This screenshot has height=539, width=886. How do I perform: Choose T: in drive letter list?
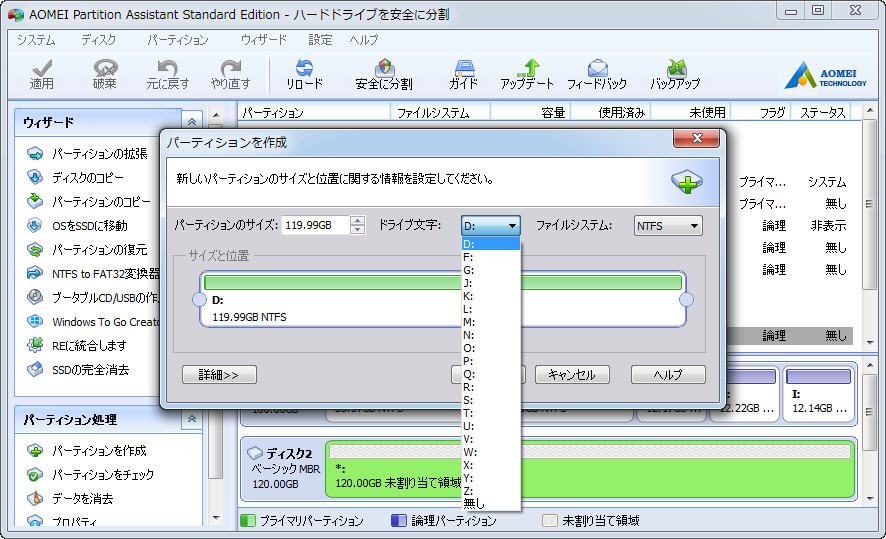pyautogui.click(x=490, y=413)
